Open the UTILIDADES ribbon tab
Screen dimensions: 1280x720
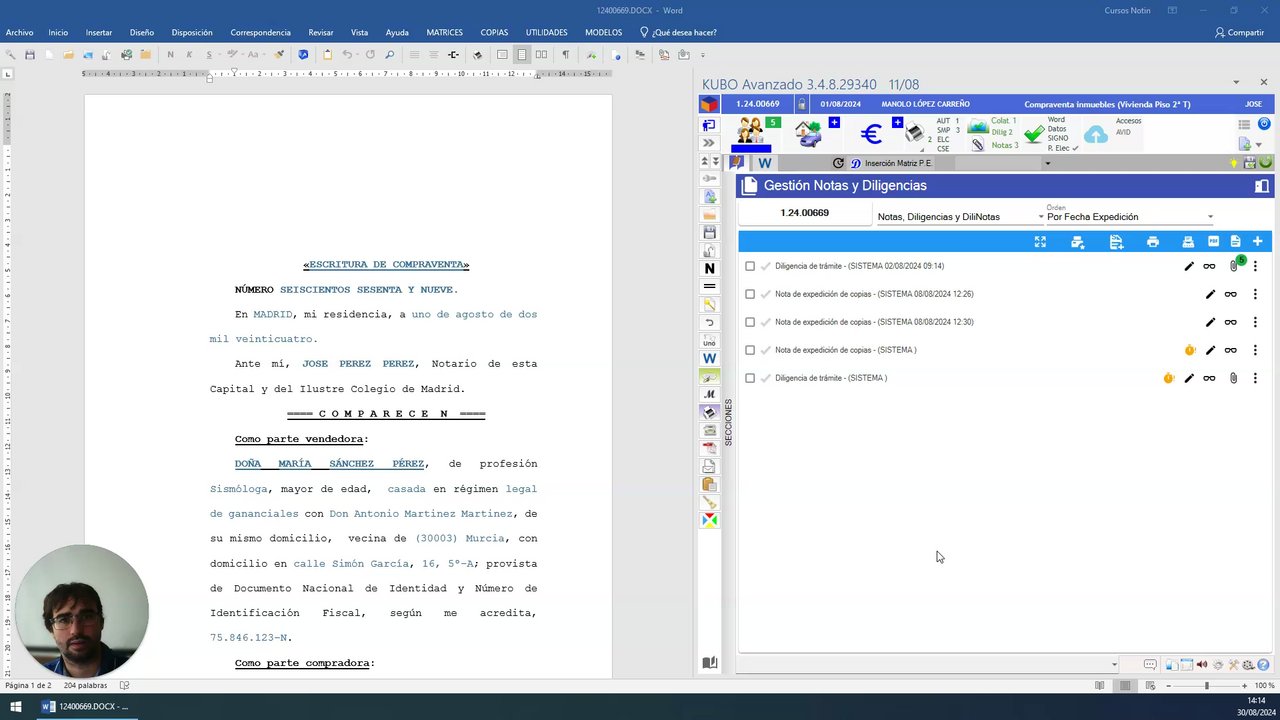546,32
